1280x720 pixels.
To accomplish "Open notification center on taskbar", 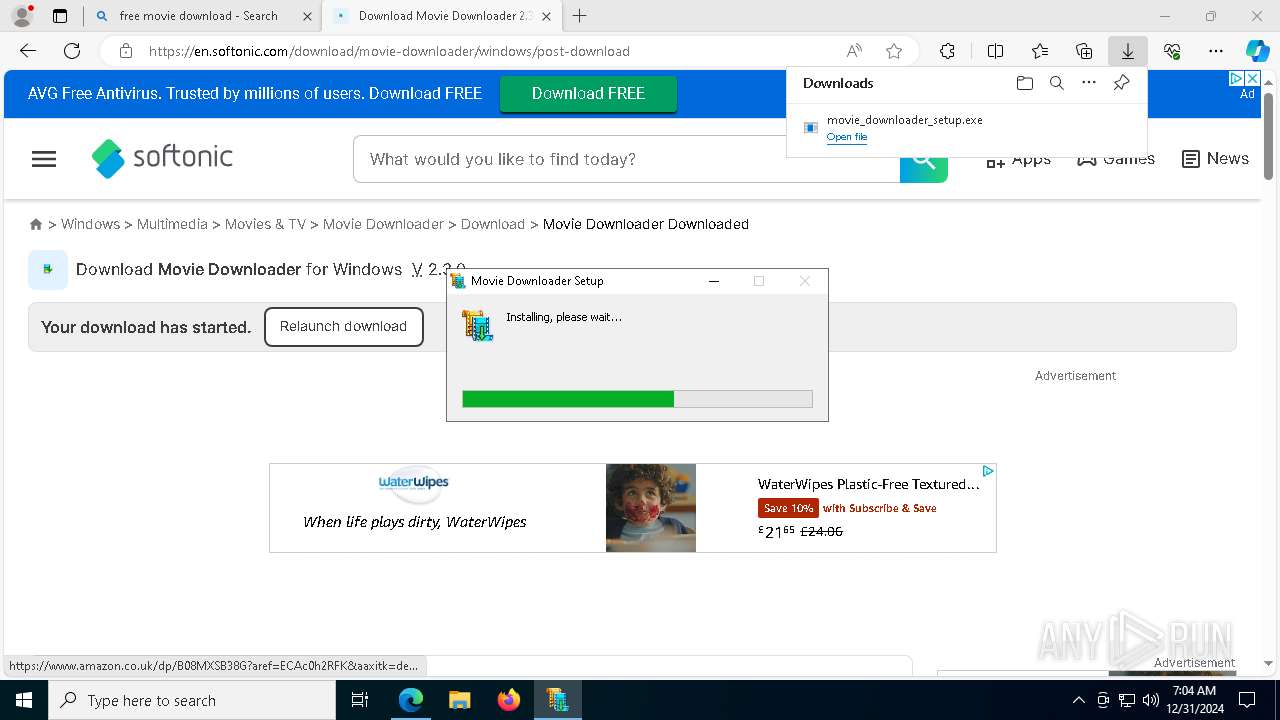I will (1247, 700).
